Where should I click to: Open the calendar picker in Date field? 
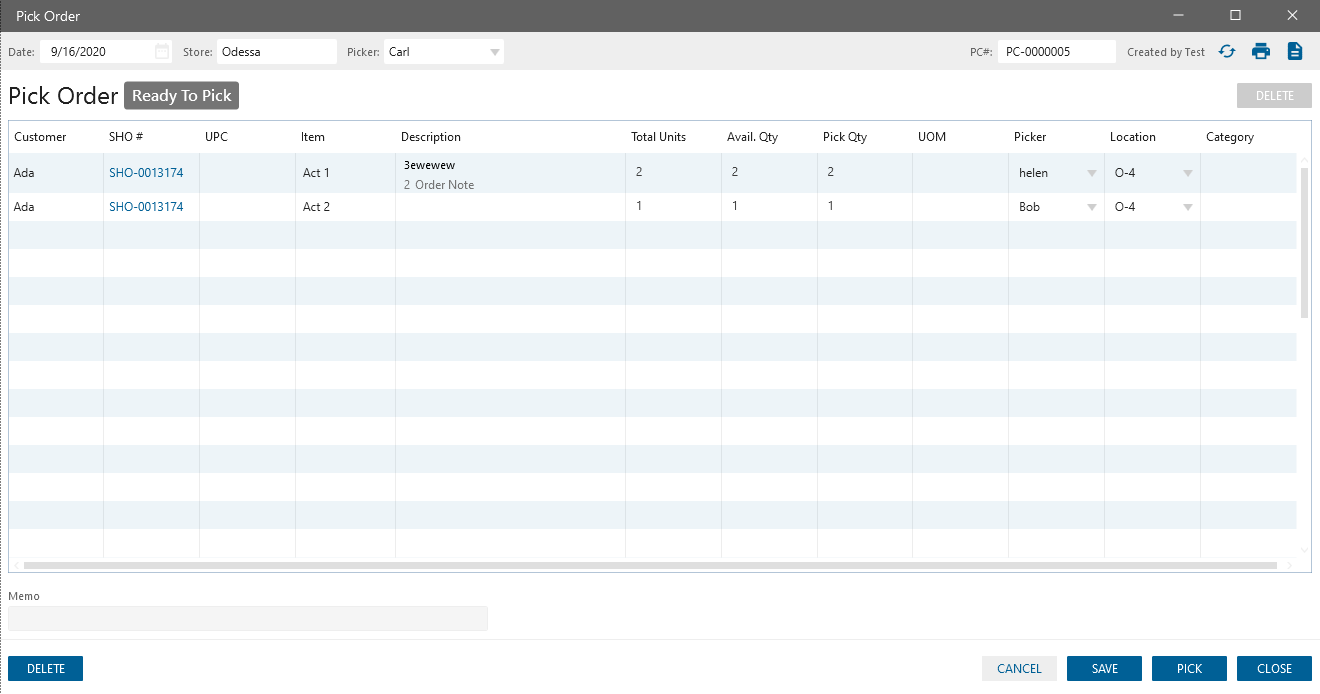click(162, 51)
